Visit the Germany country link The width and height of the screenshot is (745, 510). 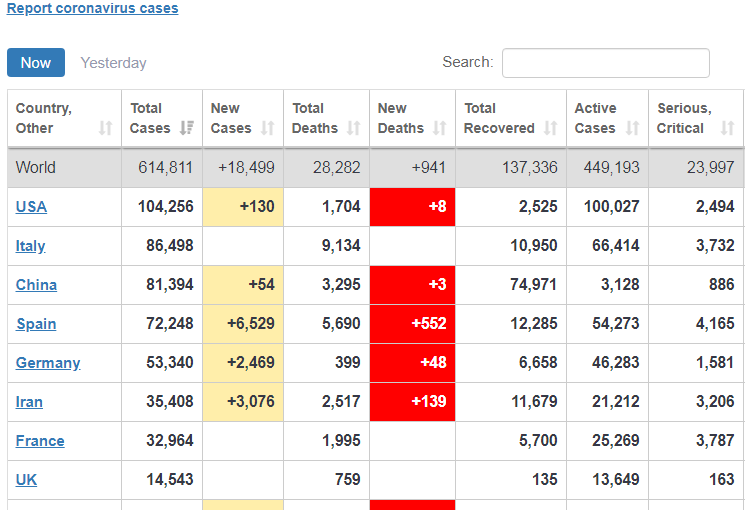point(48,363)
